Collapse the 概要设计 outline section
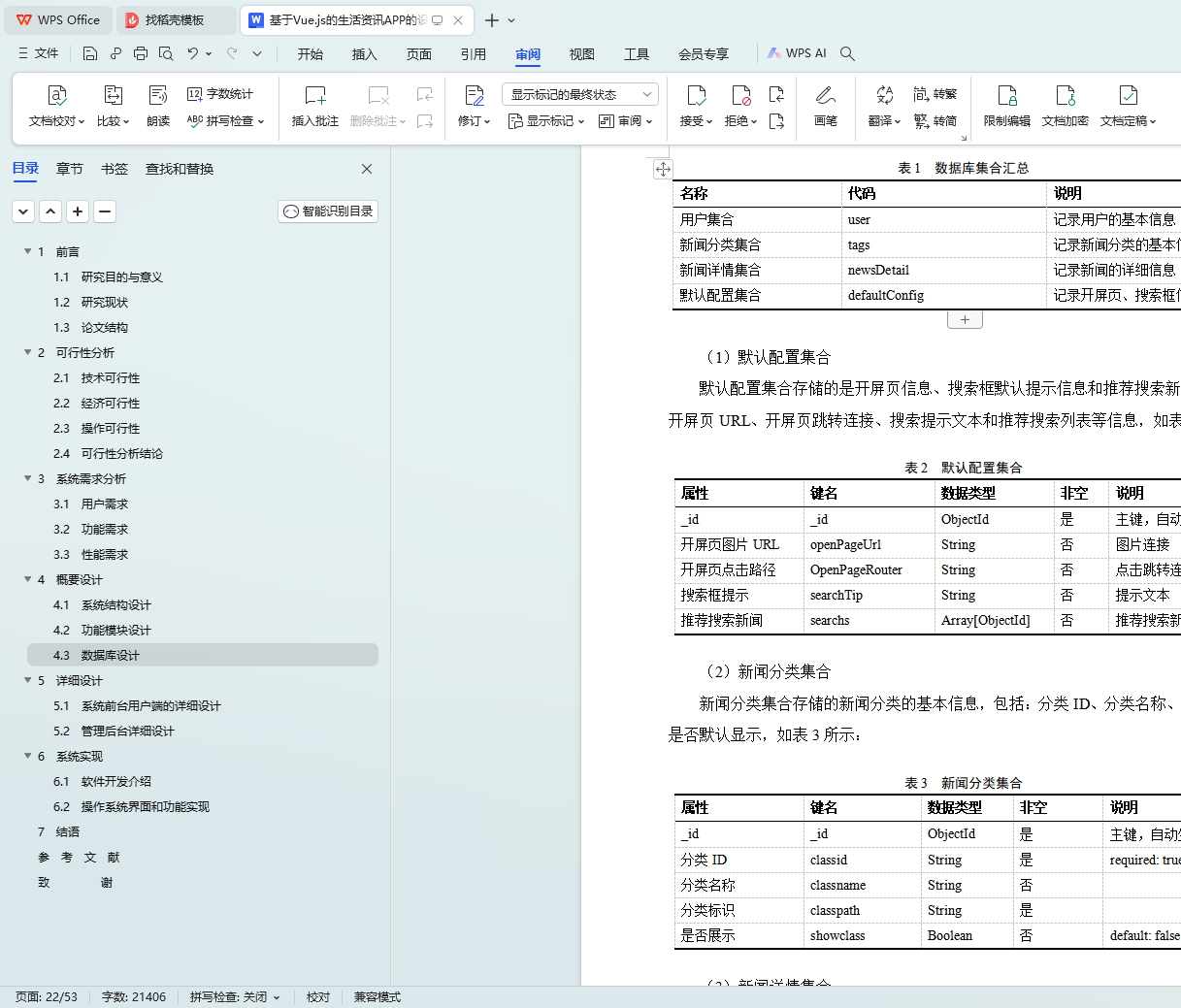 click(x=28, y=579)
